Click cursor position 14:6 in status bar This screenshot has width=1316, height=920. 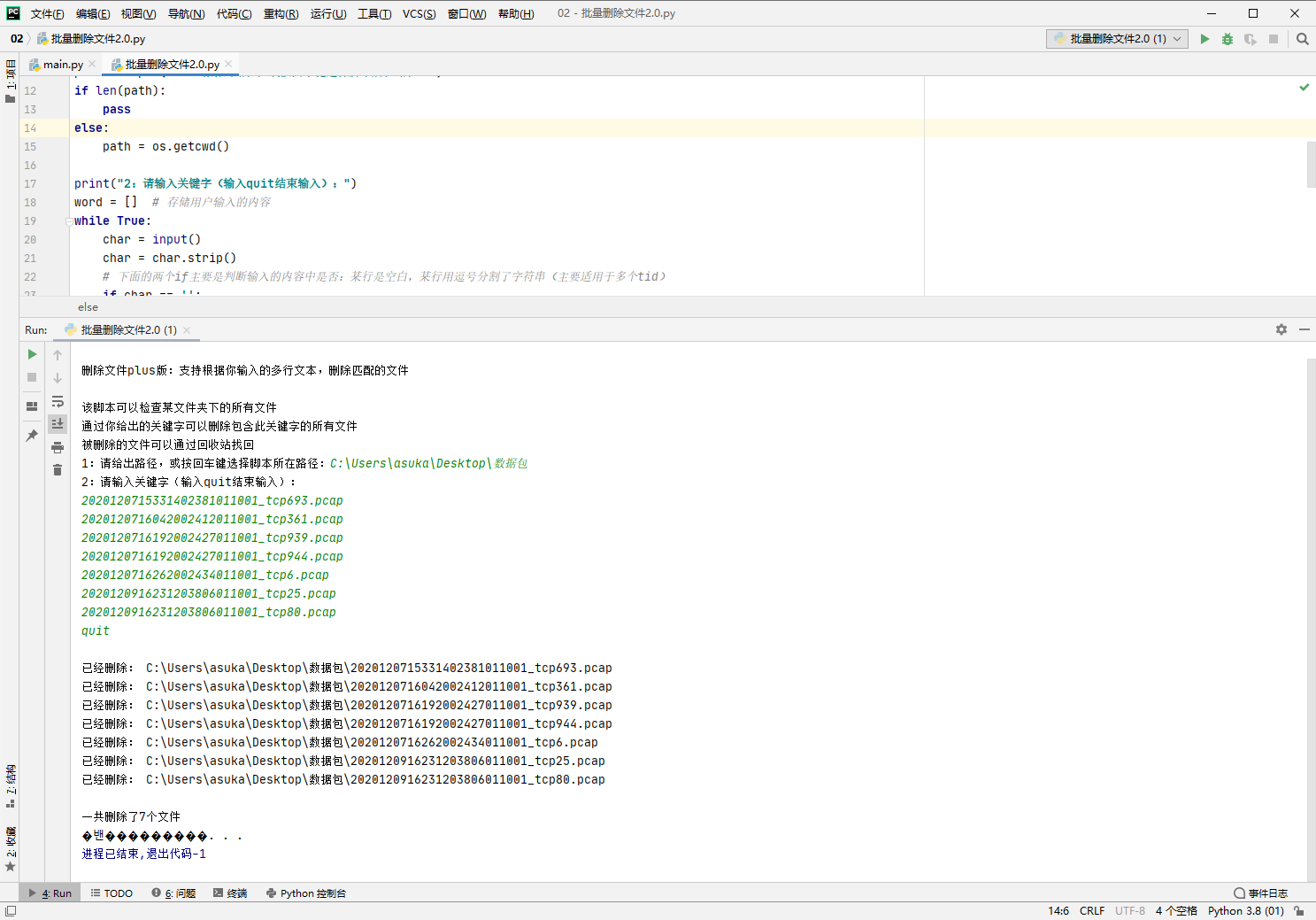pyautogui.click(x=1058, y=911)
